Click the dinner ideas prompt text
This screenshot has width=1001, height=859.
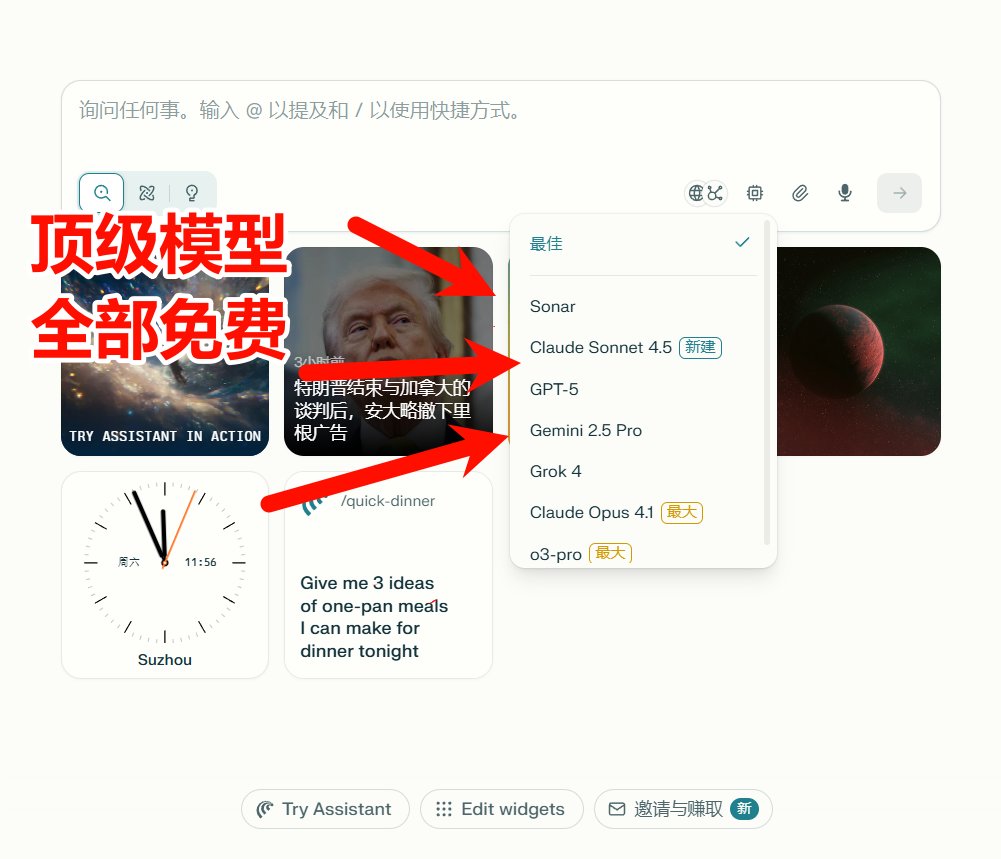coord(374,616)
